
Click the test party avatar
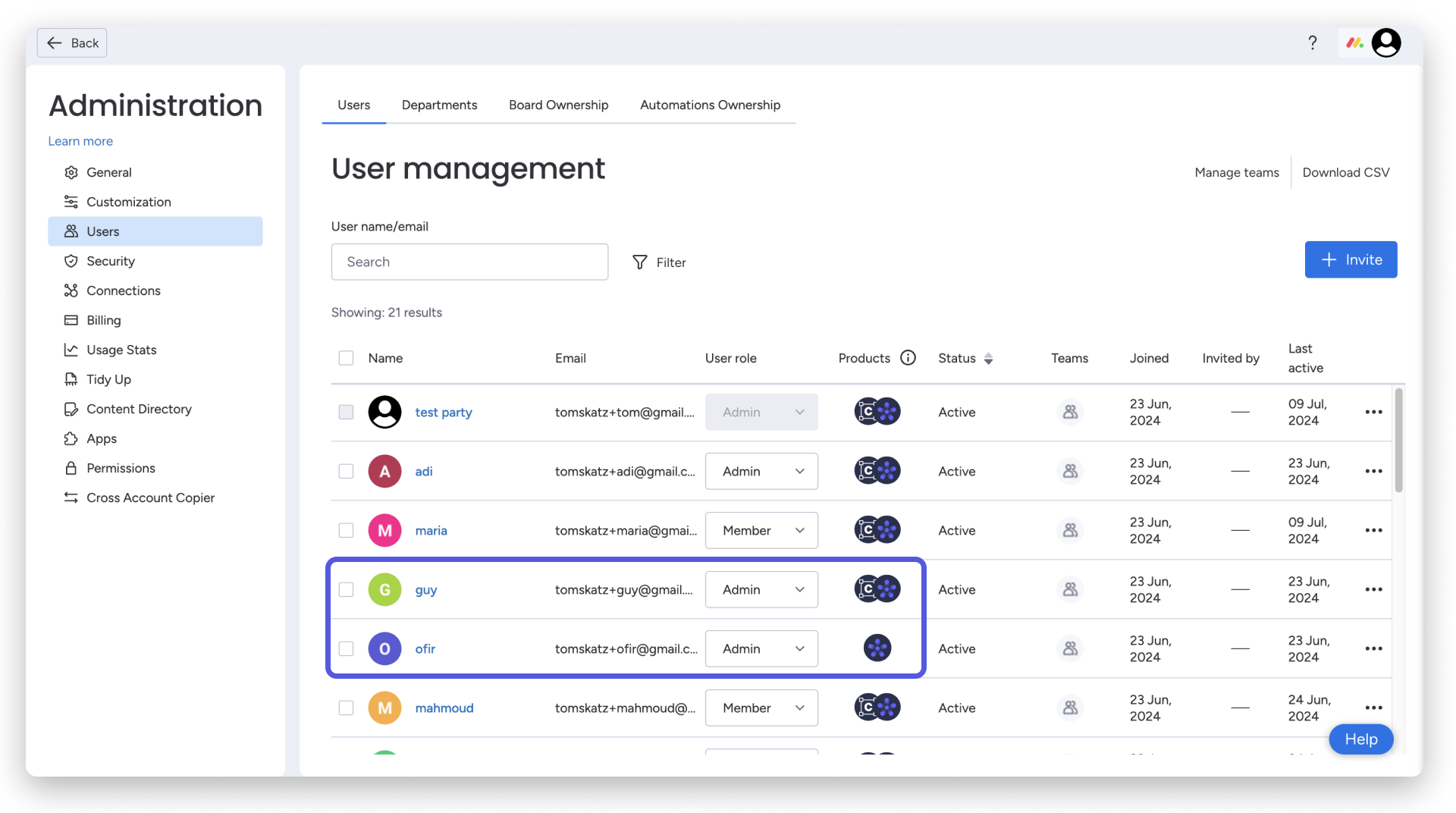384,412
